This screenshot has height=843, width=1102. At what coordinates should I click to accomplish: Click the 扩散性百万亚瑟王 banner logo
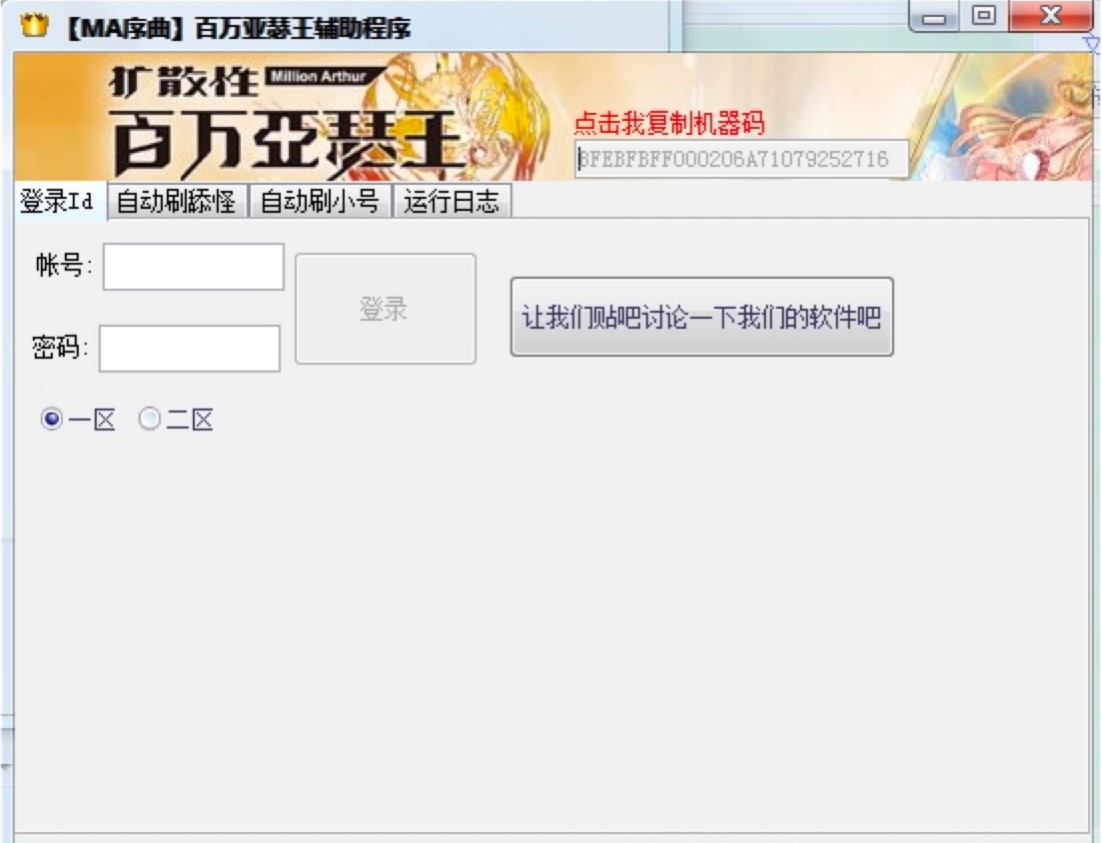coord(288,120)
